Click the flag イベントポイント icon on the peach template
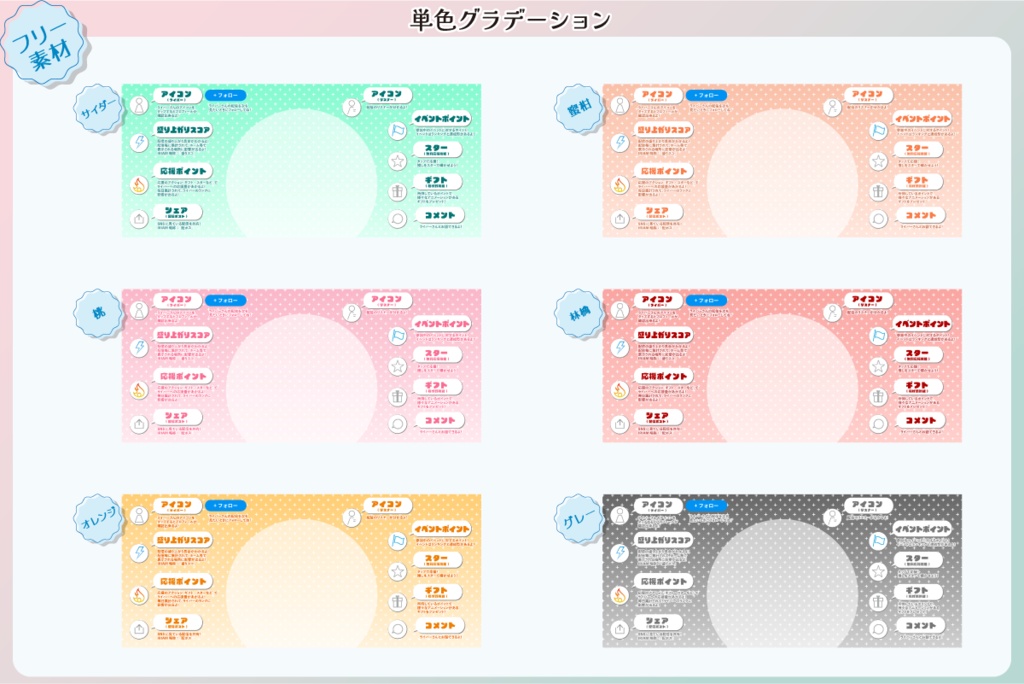 [x=396, y=335]
